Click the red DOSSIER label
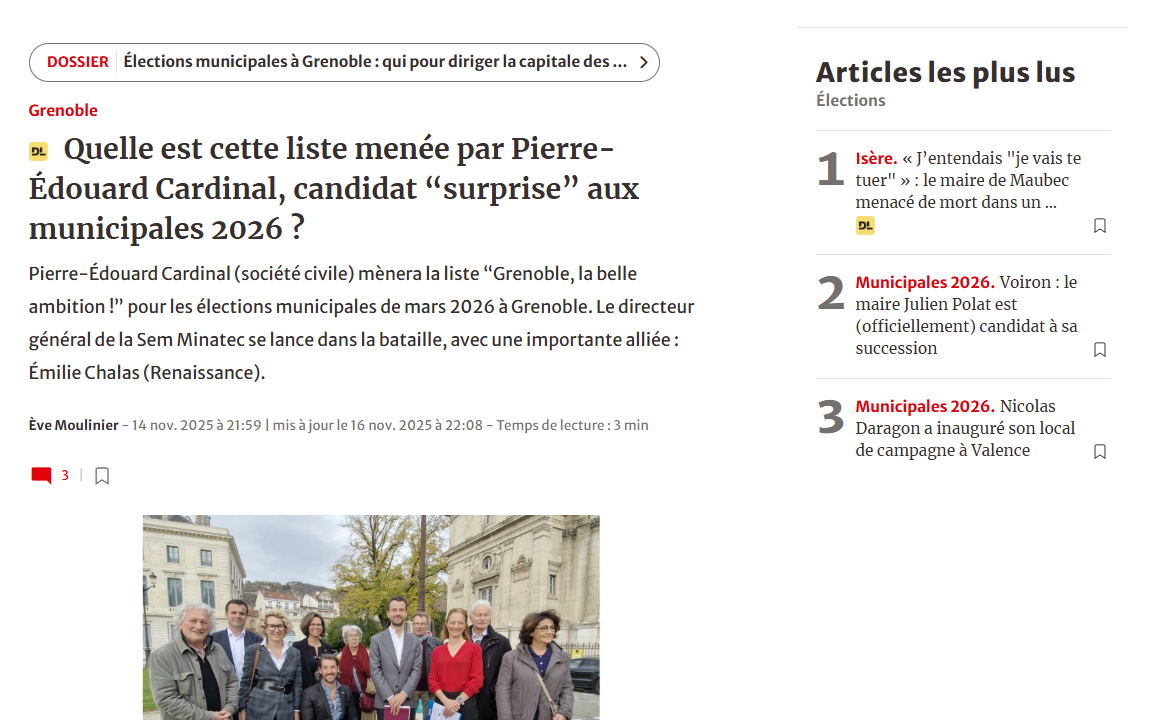Image resolution: width=1149 pixels, height=720 pixels. (78, 62)
